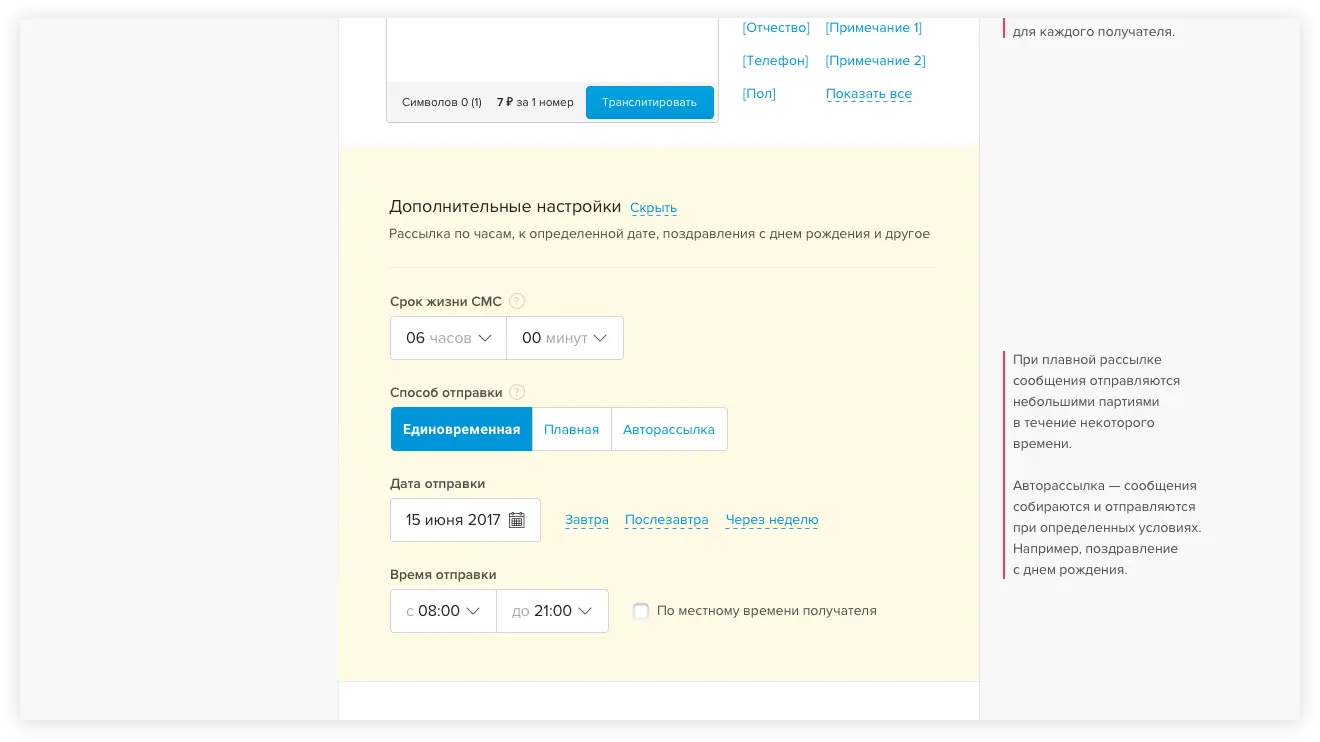Insert the [Примечание 2] placeholder
The height and width of the screenshot is (742, 1320).
[876, 61]
